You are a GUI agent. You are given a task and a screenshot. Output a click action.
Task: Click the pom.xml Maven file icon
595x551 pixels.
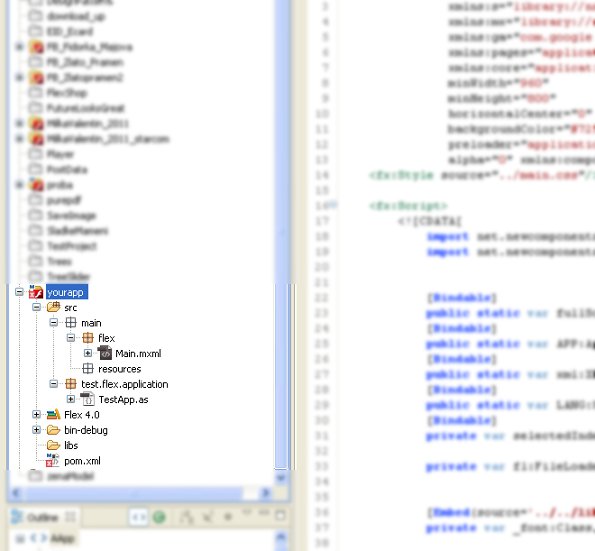pos(52,460)
